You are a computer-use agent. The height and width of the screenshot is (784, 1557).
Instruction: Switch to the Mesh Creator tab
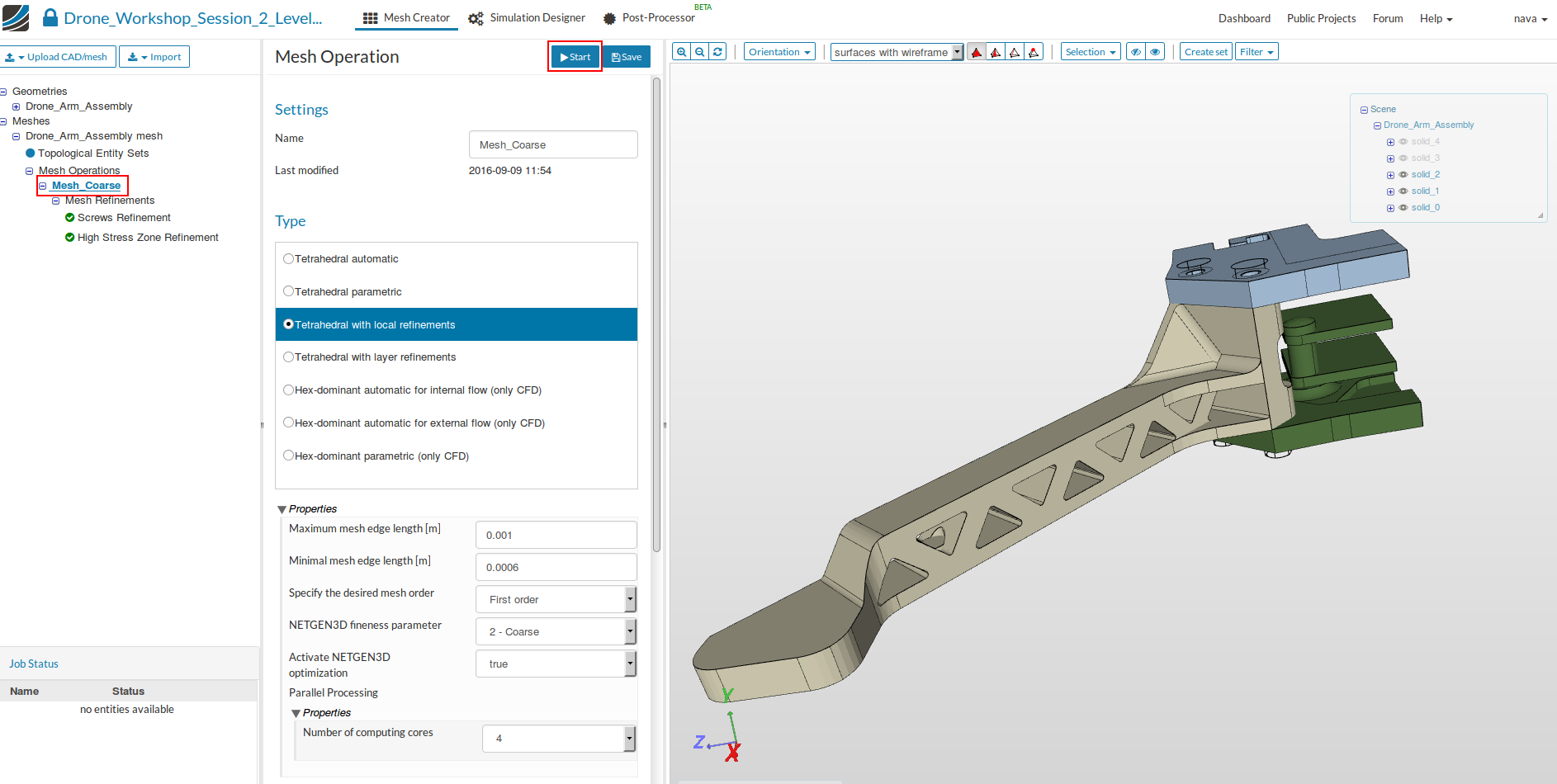tap(406, 18)
